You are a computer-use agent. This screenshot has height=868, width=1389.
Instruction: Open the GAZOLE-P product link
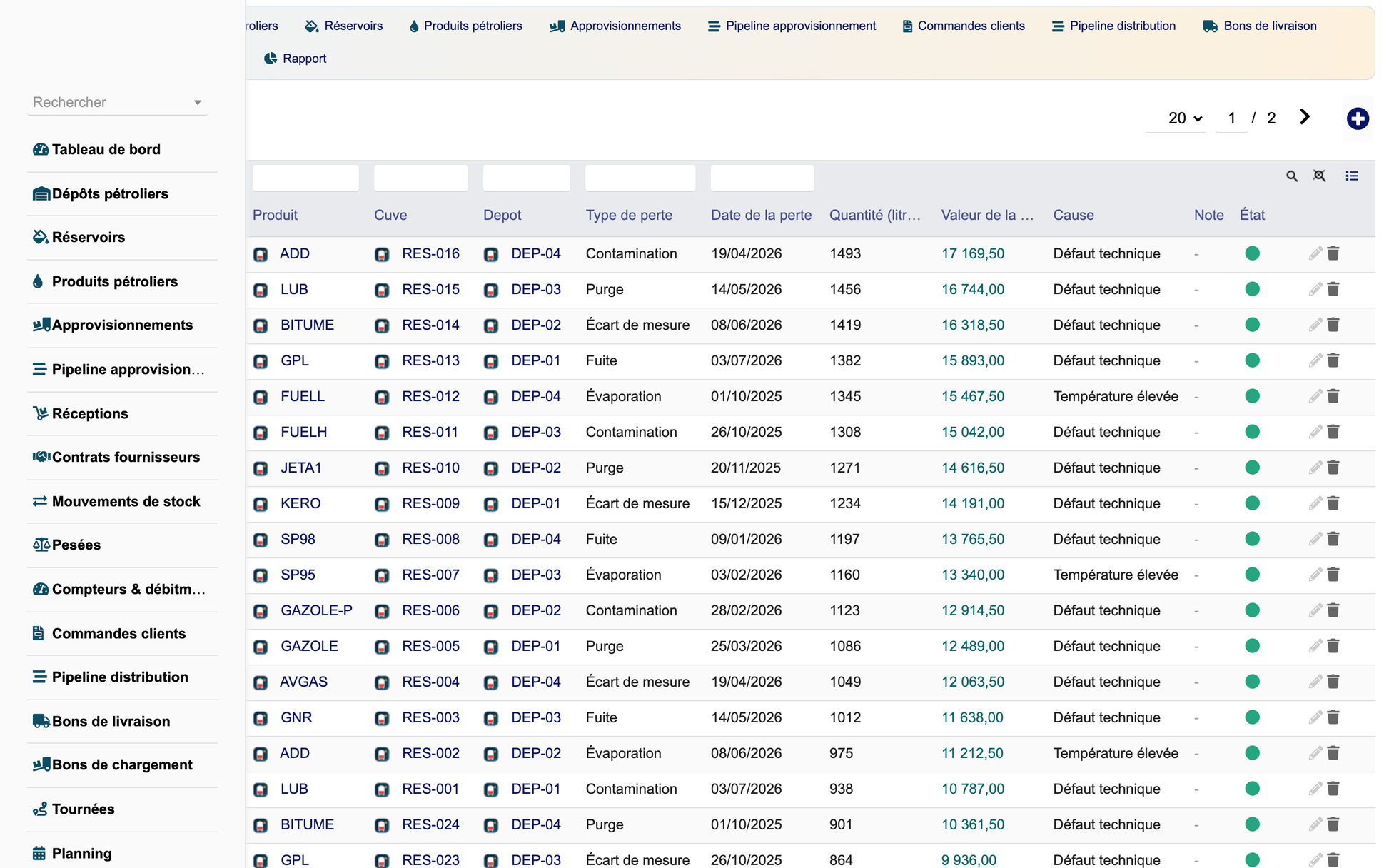pos(316,610)
